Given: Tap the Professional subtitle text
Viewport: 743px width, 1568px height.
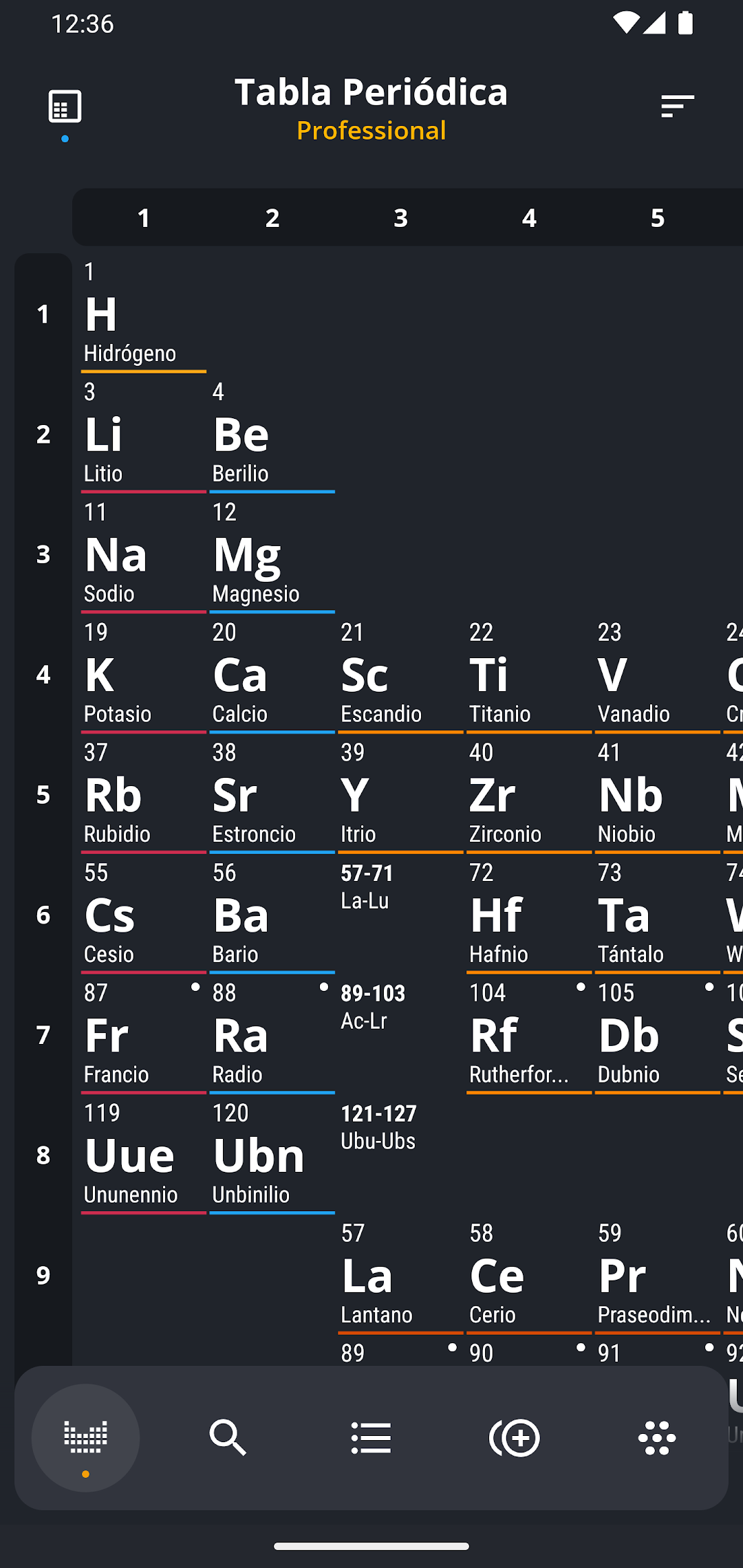Looking at the screenshot, I should pyautogui.click(x=371, y=131).
